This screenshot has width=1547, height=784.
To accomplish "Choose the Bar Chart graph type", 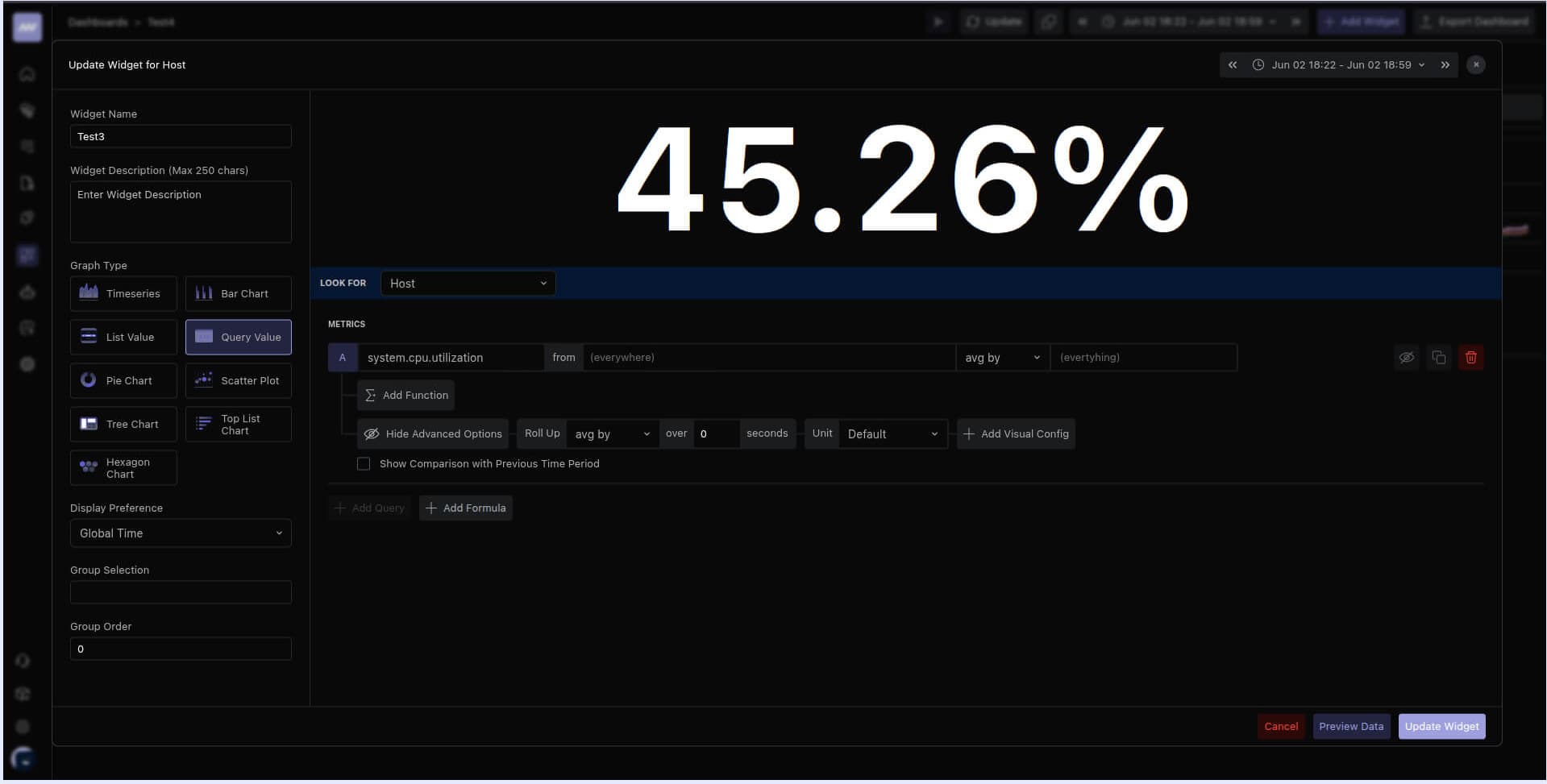I will (x=239, y=293).
